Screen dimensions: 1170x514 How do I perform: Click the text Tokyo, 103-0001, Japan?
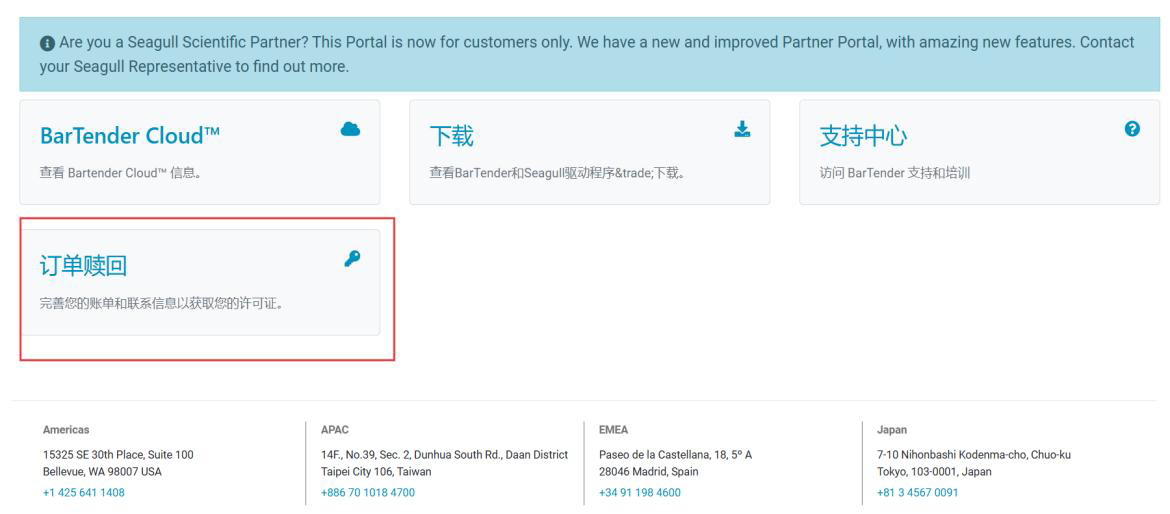(x=934, y=471)
